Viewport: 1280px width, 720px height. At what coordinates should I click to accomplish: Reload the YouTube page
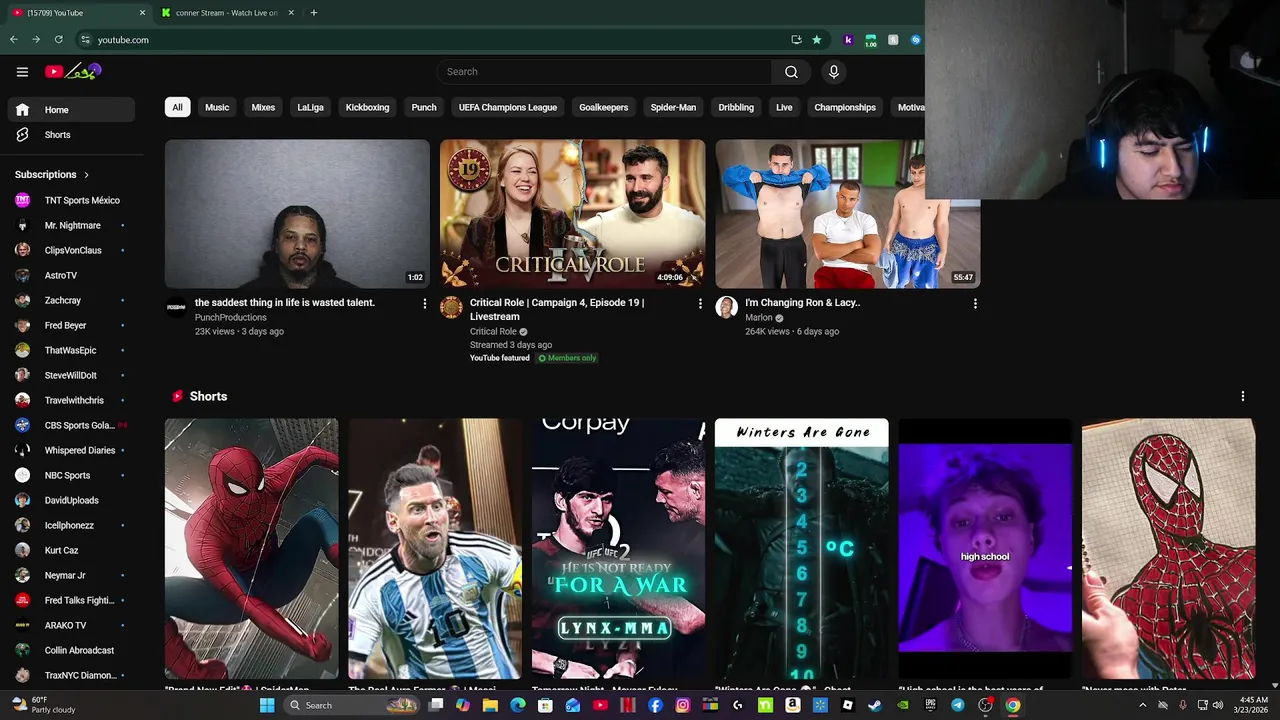(x=59, y=40)
